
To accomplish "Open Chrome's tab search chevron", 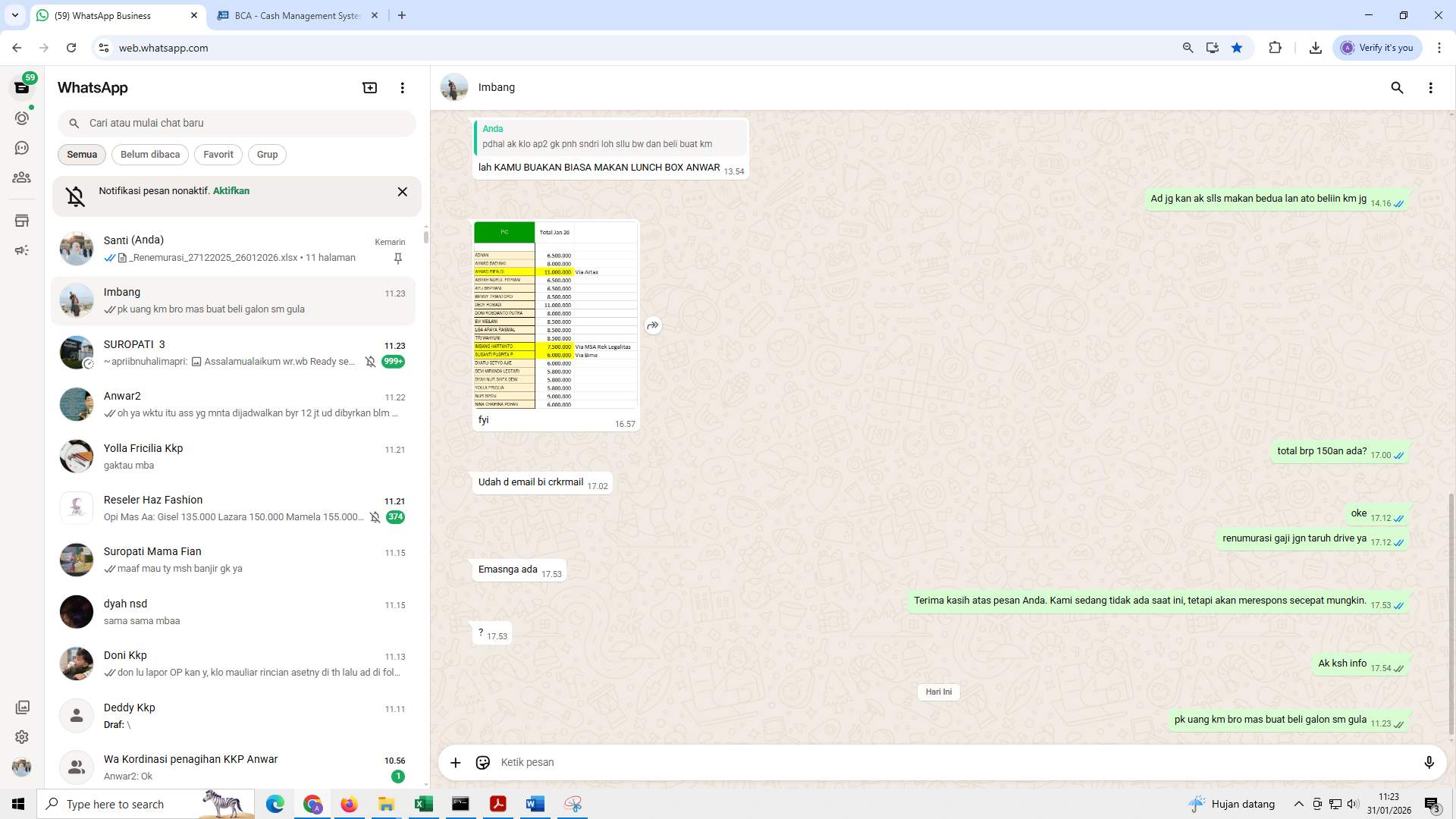I will [x=14, y=15].
